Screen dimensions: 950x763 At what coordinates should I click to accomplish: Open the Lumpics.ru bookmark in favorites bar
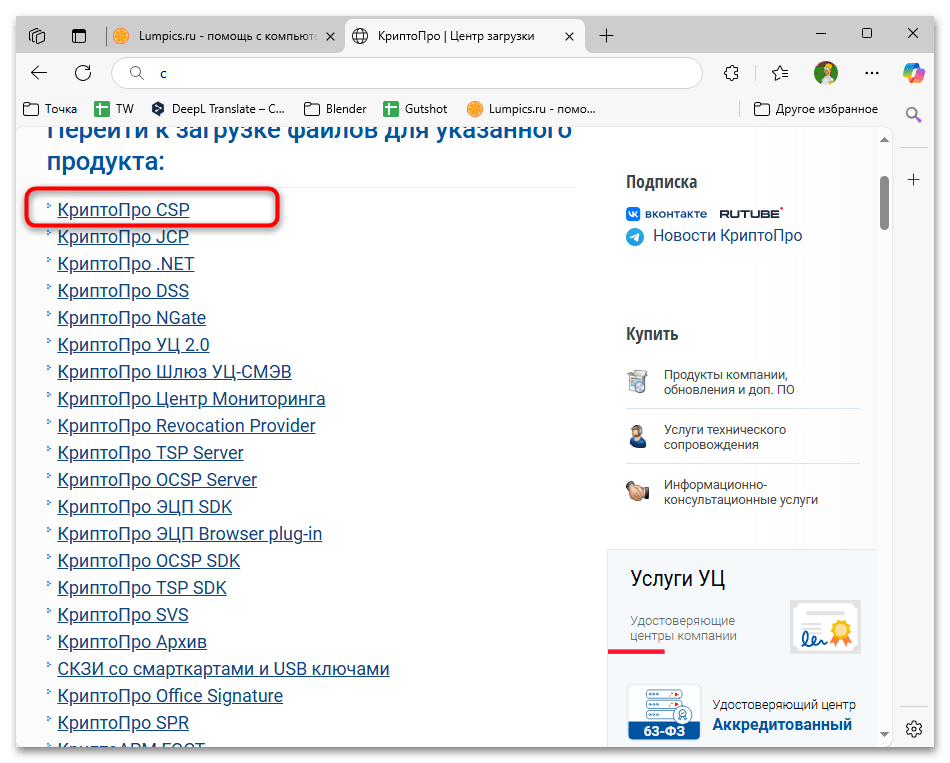[531, 109]
